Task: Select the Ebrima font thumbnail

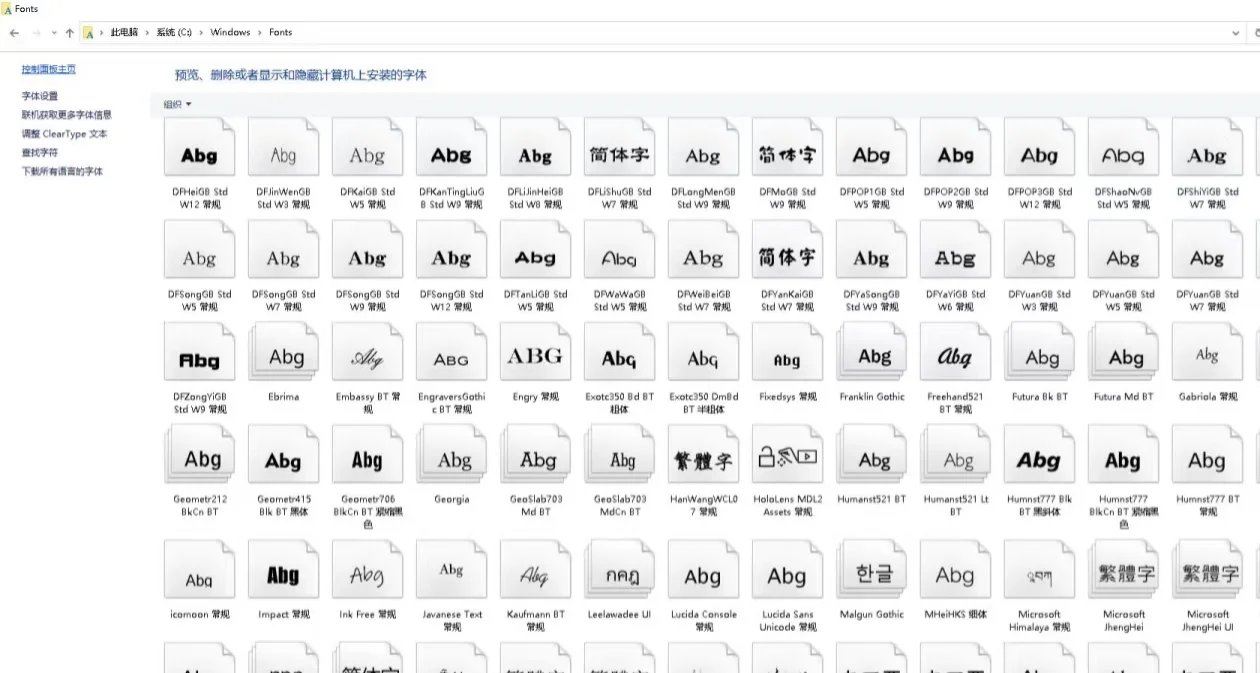Action: tap(283, 352)
